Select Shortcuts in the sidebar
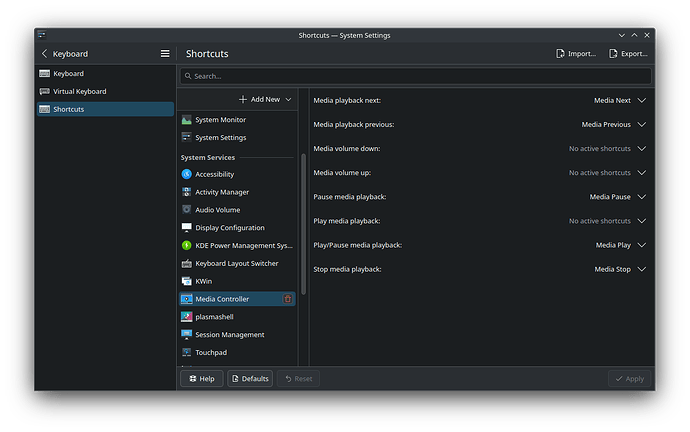 pyautogui.click(x=106, y=109)
